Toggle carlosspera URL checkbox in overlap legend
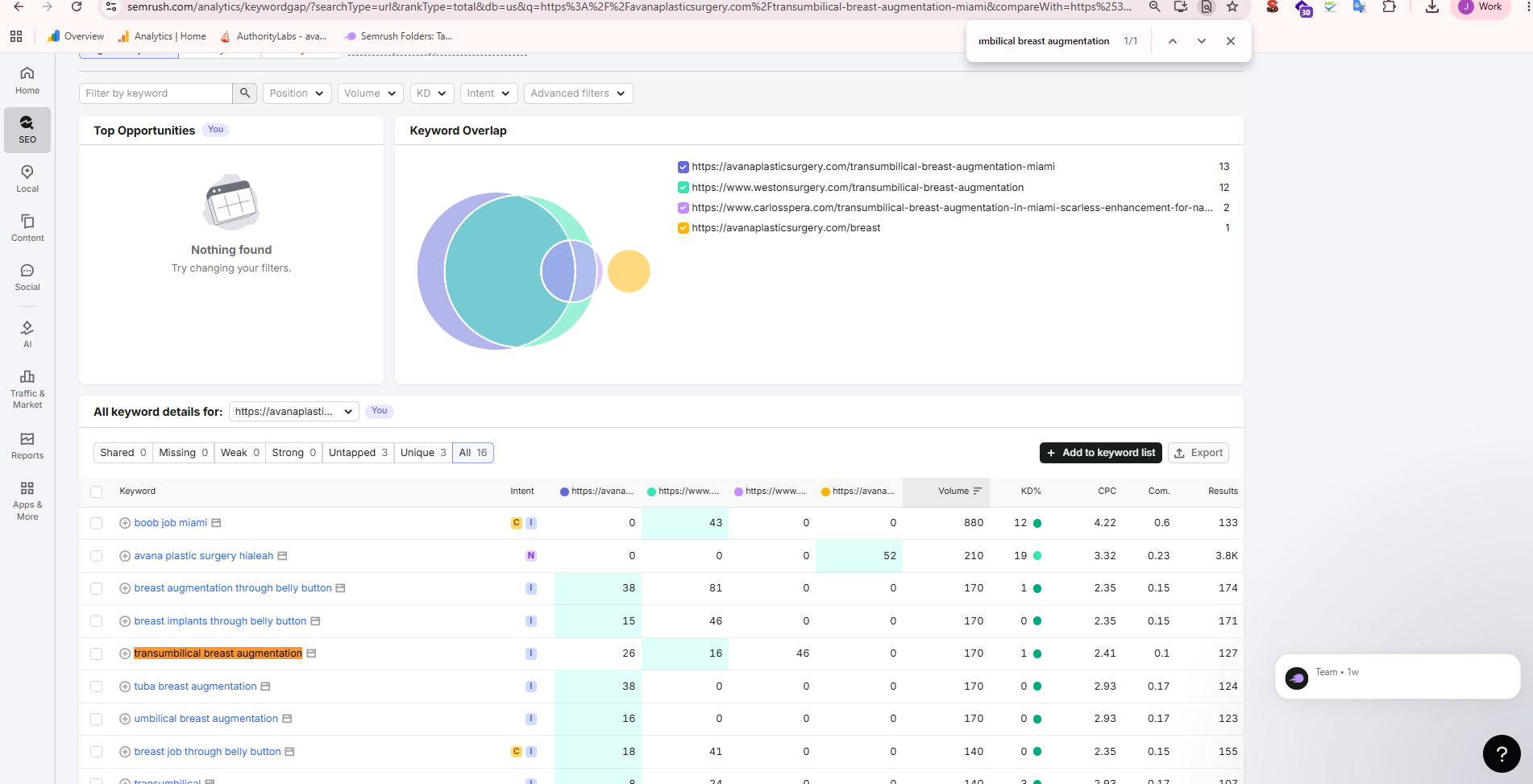This screenshot has width=1533, height=784. 683,208
